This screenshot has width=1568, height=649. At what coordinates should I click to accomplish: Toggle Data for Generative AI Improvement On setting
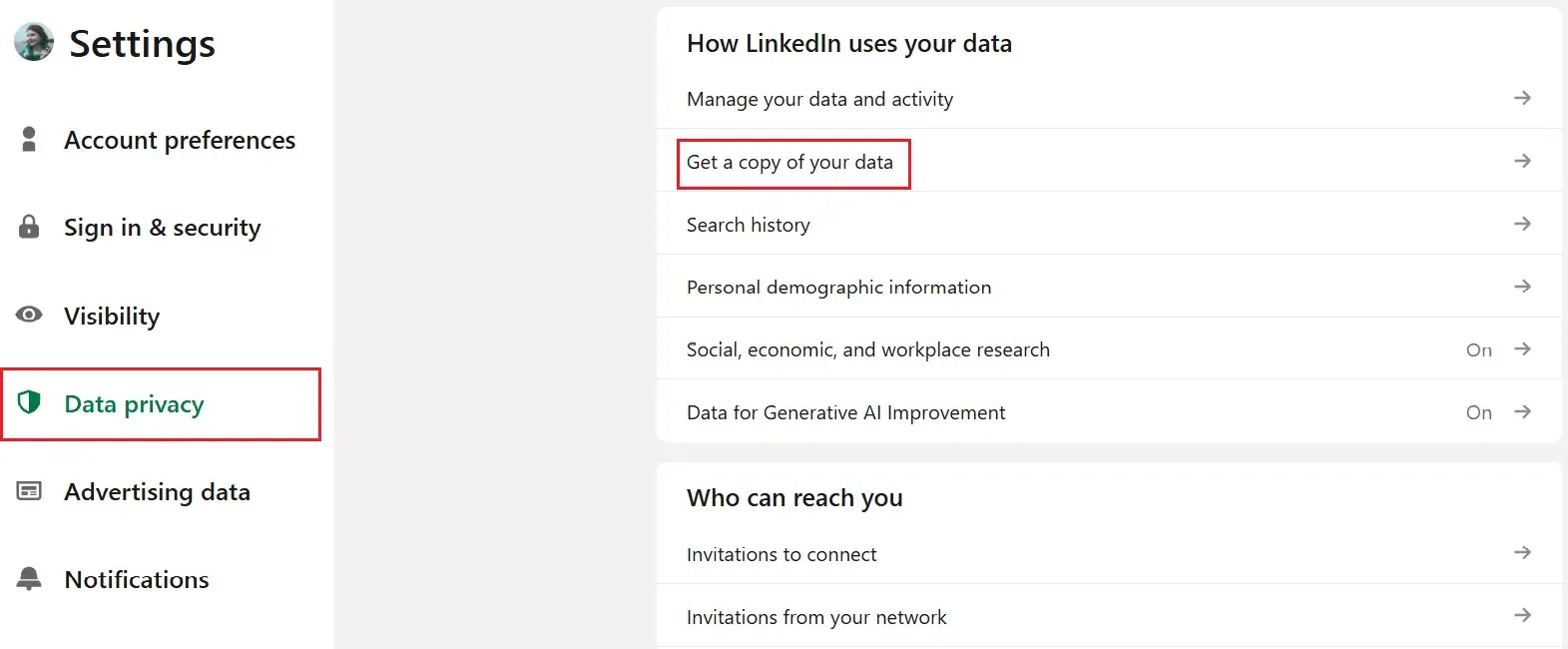tap(1479, 412)
